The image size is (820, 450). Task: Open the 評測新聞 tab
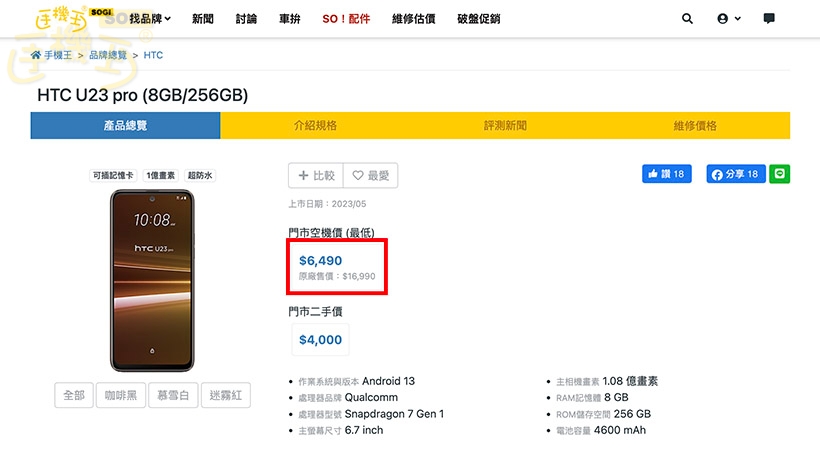[x=505, y=126]
